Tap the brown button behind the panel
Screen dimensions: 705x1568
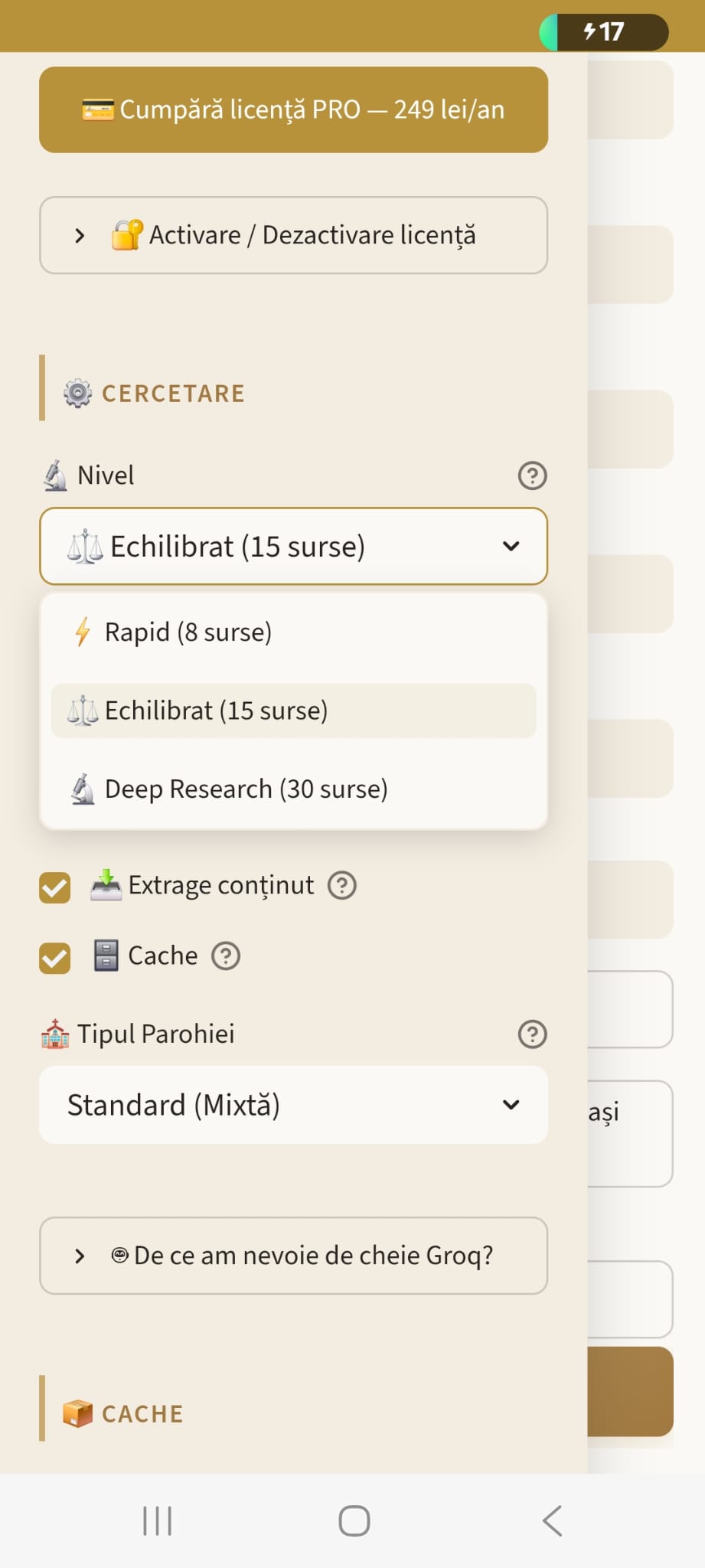point(630,1391)
